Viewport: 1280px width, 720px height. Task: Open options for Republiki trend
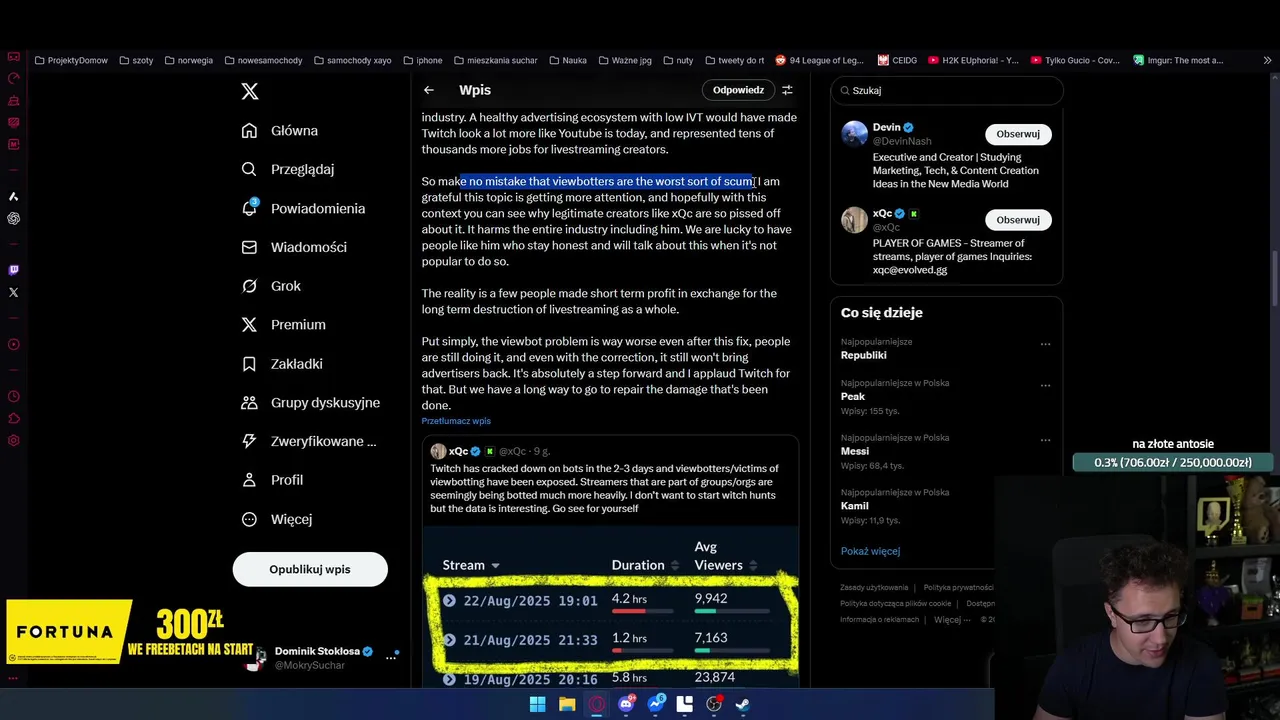[x=1045, y=344]
